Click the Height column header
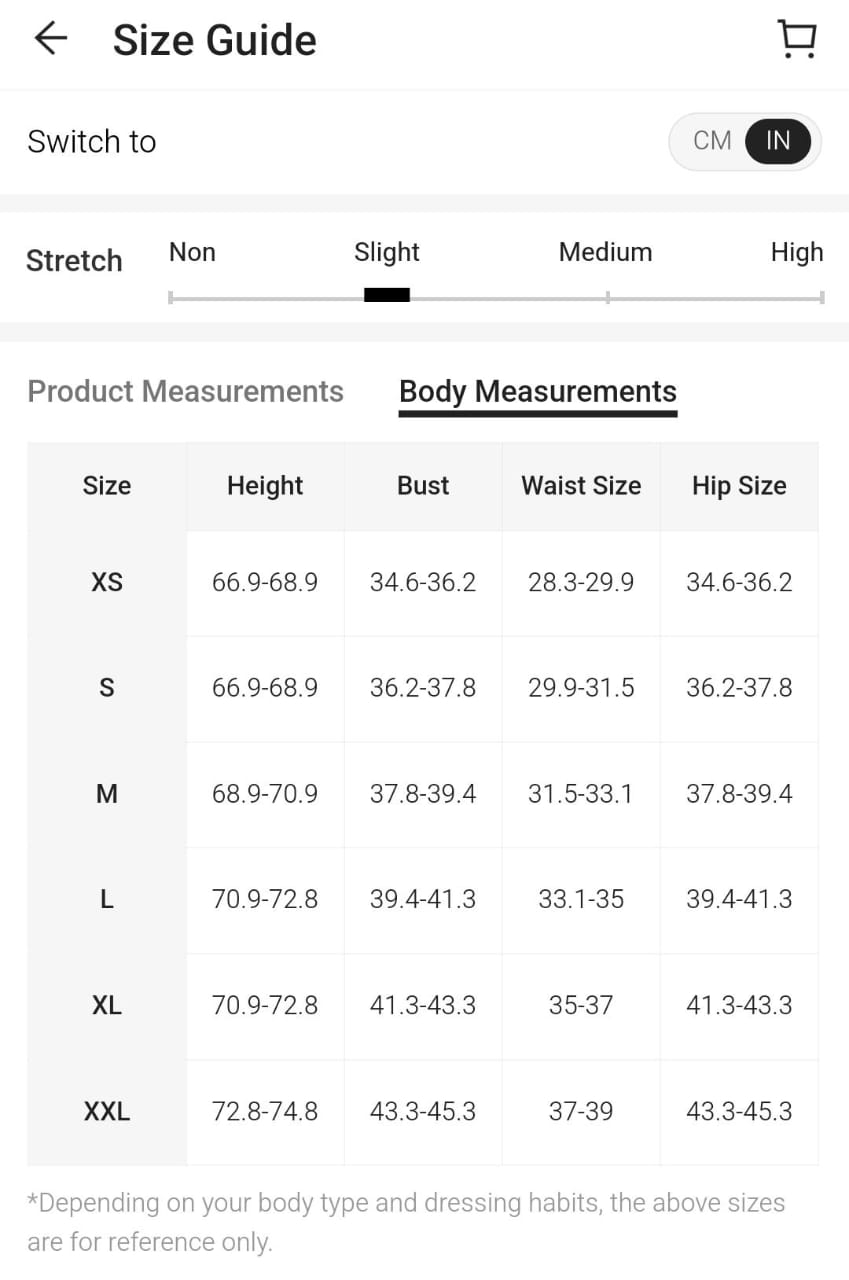This screenshot has height=1280, width=849. point(265,486)
